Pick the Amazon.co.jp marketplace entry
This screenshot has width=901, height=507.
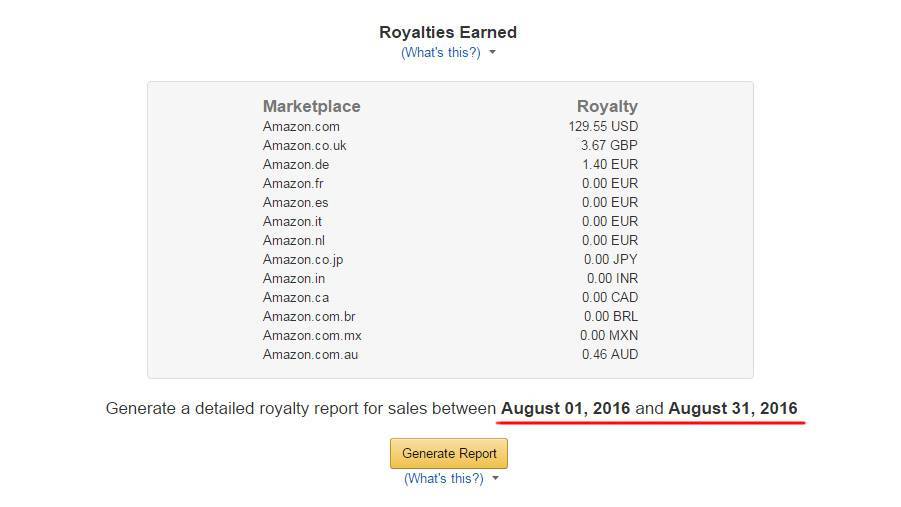303,259
